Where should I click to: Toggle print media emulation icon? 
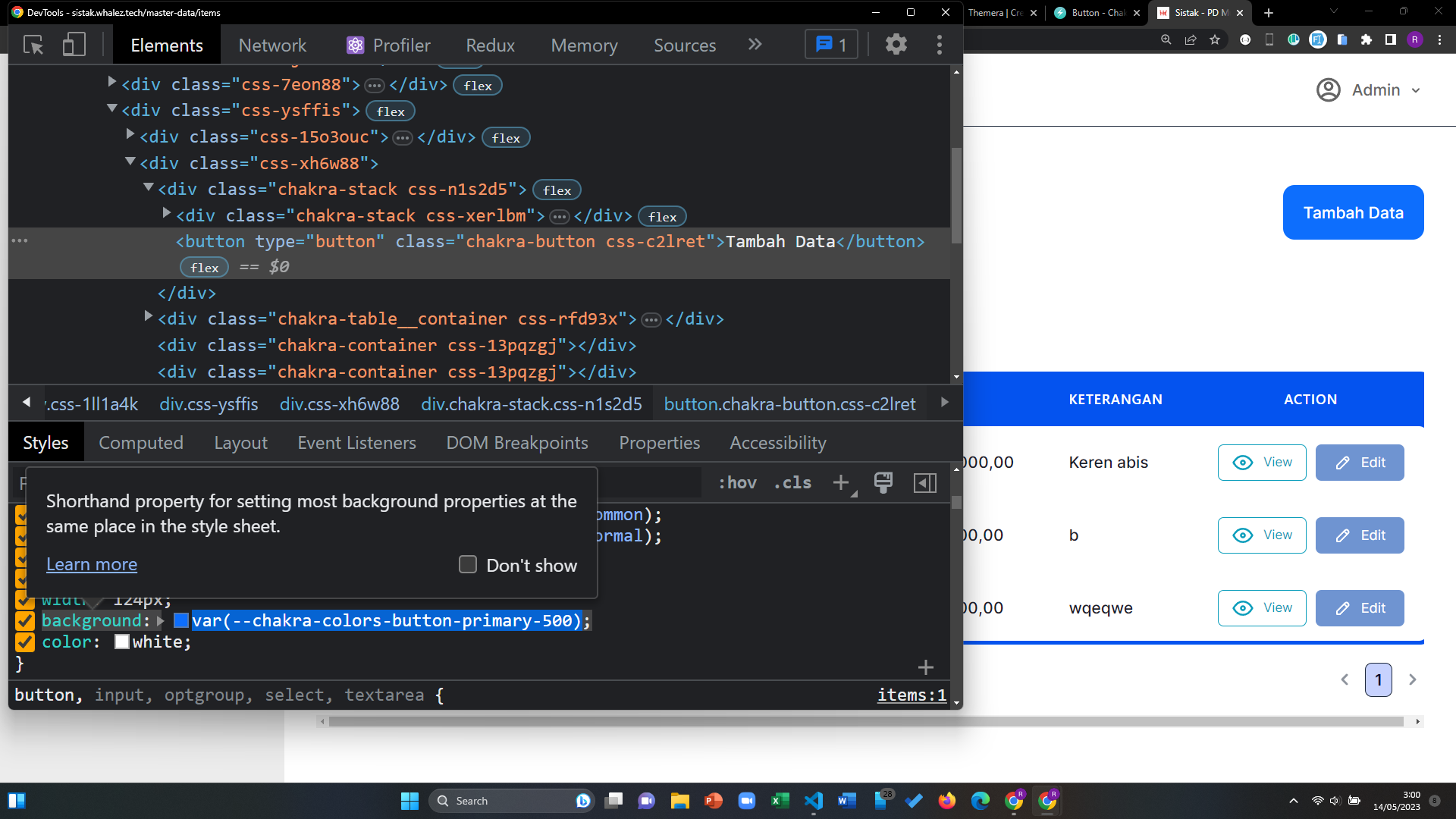tap(883, 482)
